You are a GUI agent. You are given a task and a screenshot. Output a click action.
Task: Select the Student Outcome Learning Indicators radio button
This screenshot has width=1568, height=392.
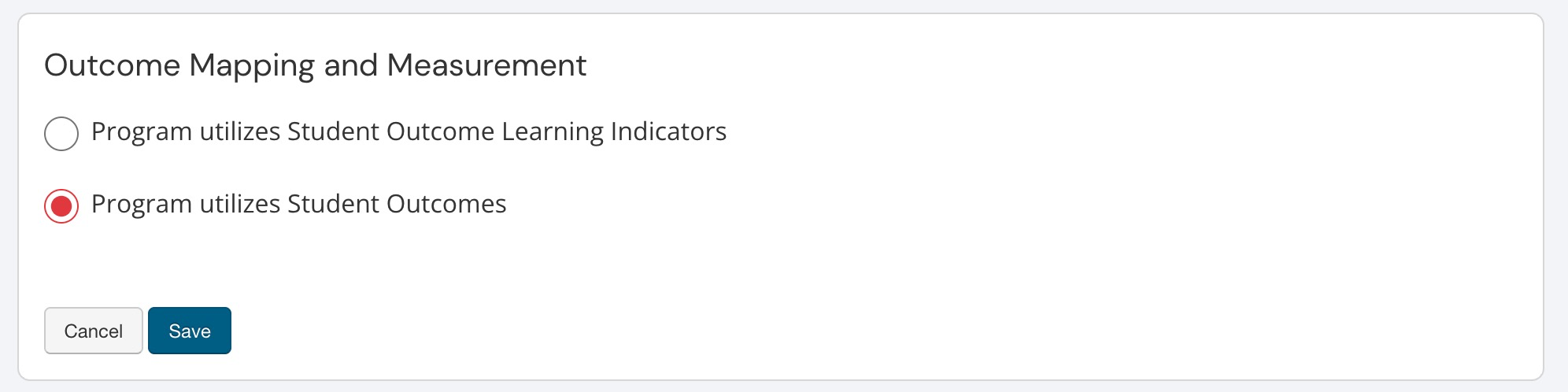(61, 133)
